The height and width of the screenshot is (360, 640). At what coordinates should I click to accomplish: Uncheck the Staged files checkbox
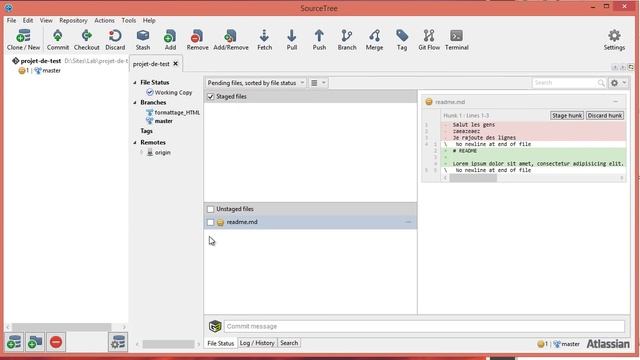pos(211,97)
